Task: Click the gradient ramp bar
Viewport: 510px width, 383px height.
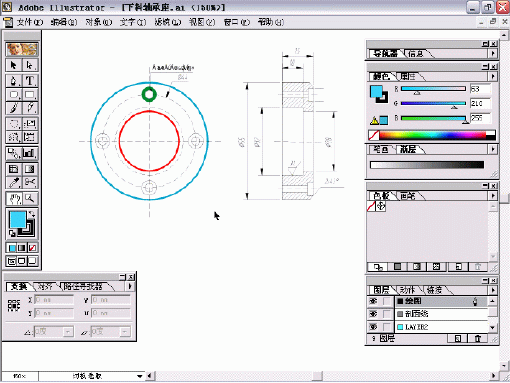Action: pos(427,164)
